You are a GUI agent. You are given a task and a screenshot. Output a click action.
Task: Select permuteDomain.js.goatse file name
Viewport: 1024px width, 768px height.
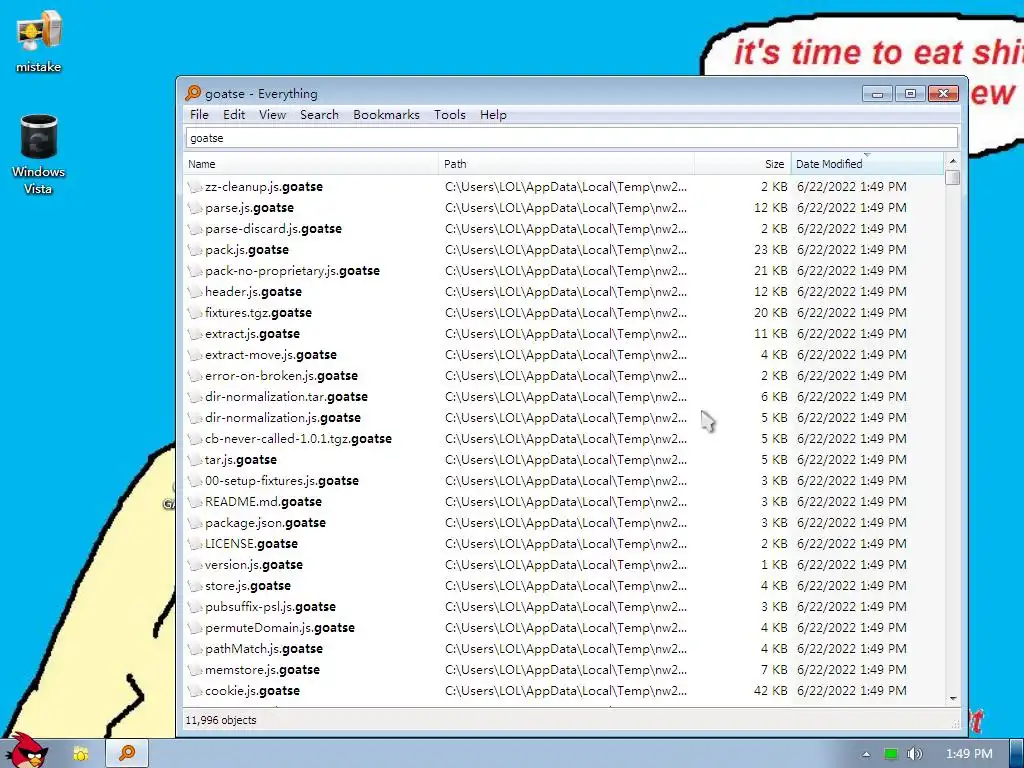tap(280, 628)
